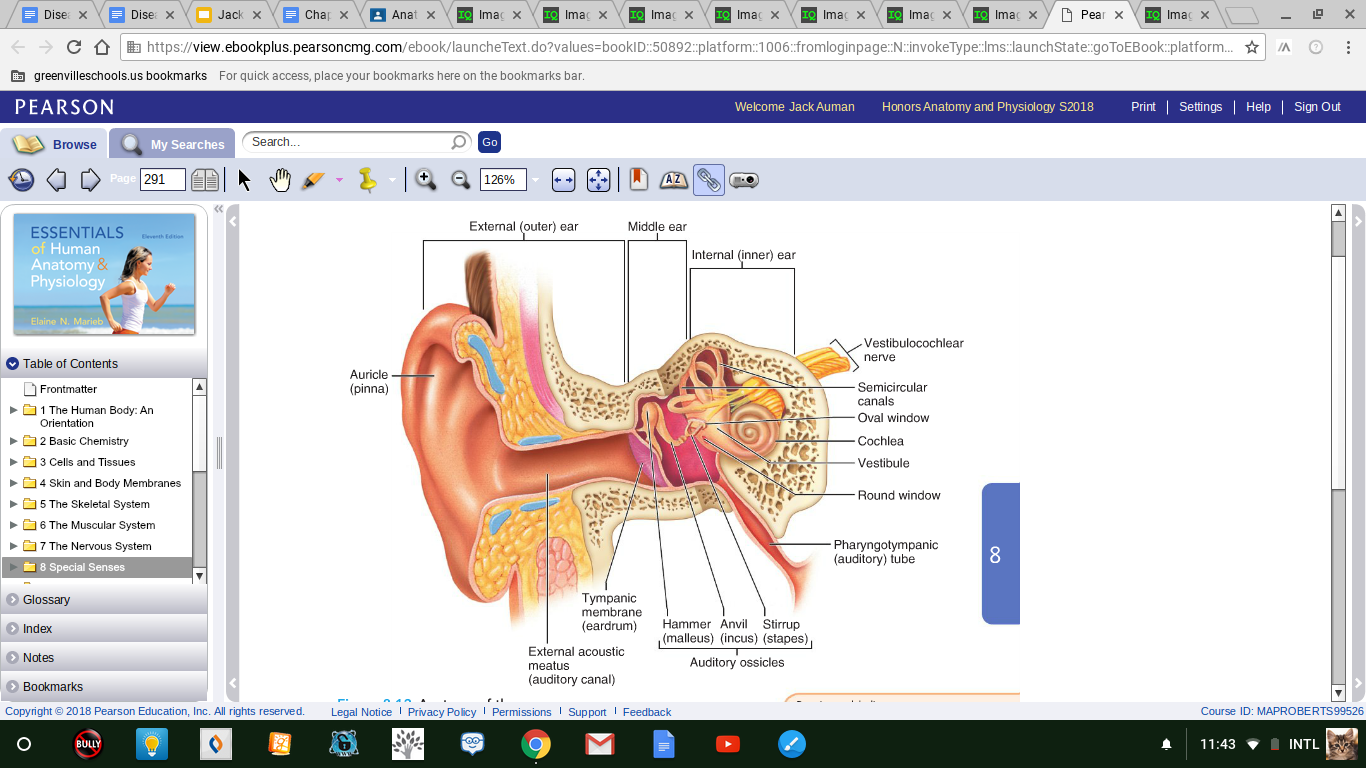
Task: Switch to the Anat browser tab
Action: (x=403, y=15)
